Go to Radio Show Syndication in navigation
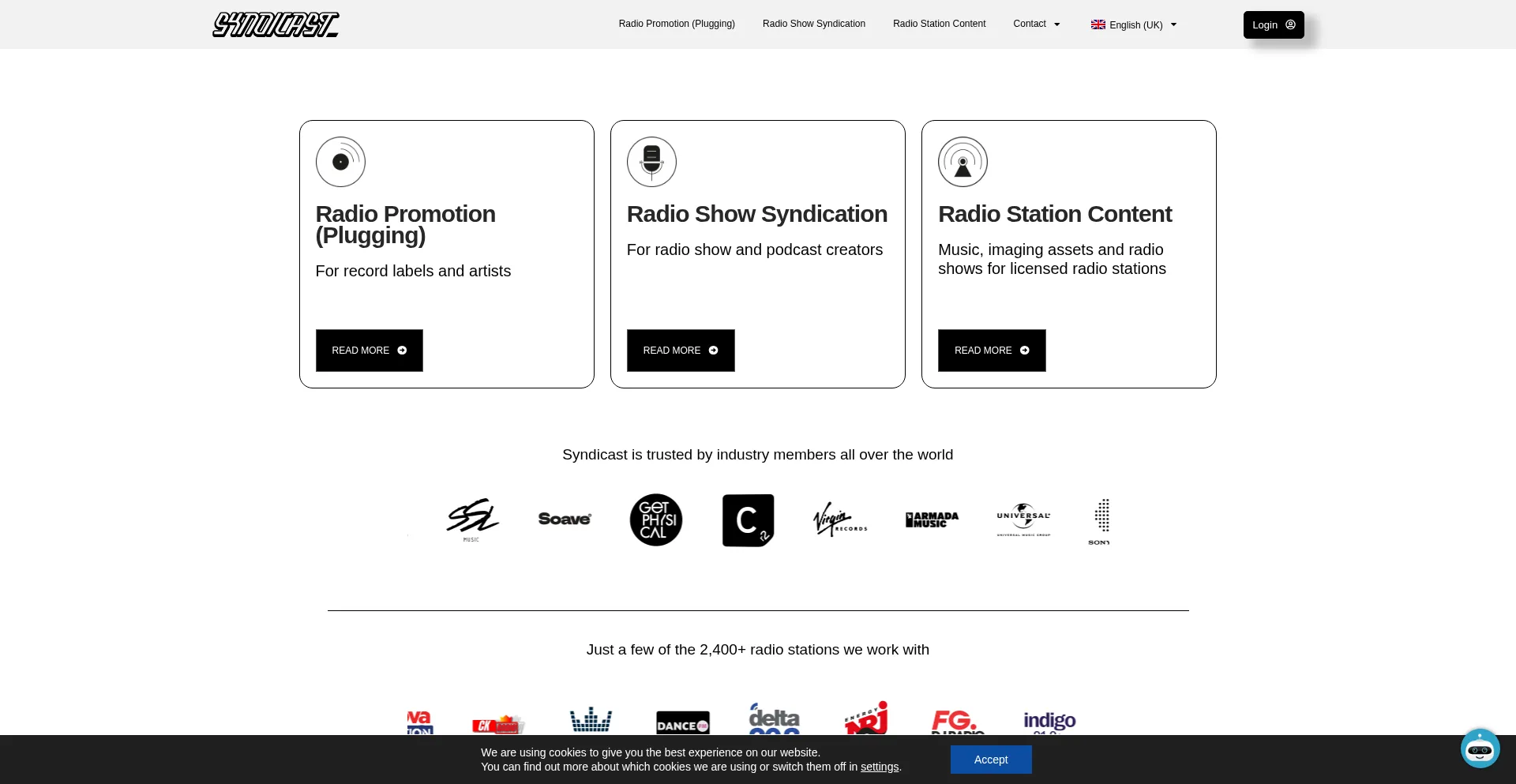The width and height of the screenshot is (1516, 784). [813, 24]
